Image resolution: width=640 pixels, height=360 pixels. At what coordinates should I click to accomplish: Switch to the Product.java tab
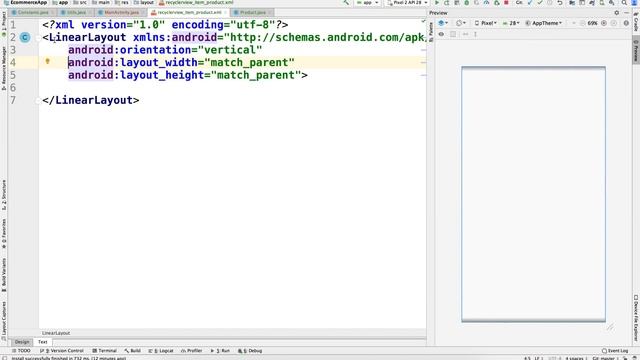(252, 13)
